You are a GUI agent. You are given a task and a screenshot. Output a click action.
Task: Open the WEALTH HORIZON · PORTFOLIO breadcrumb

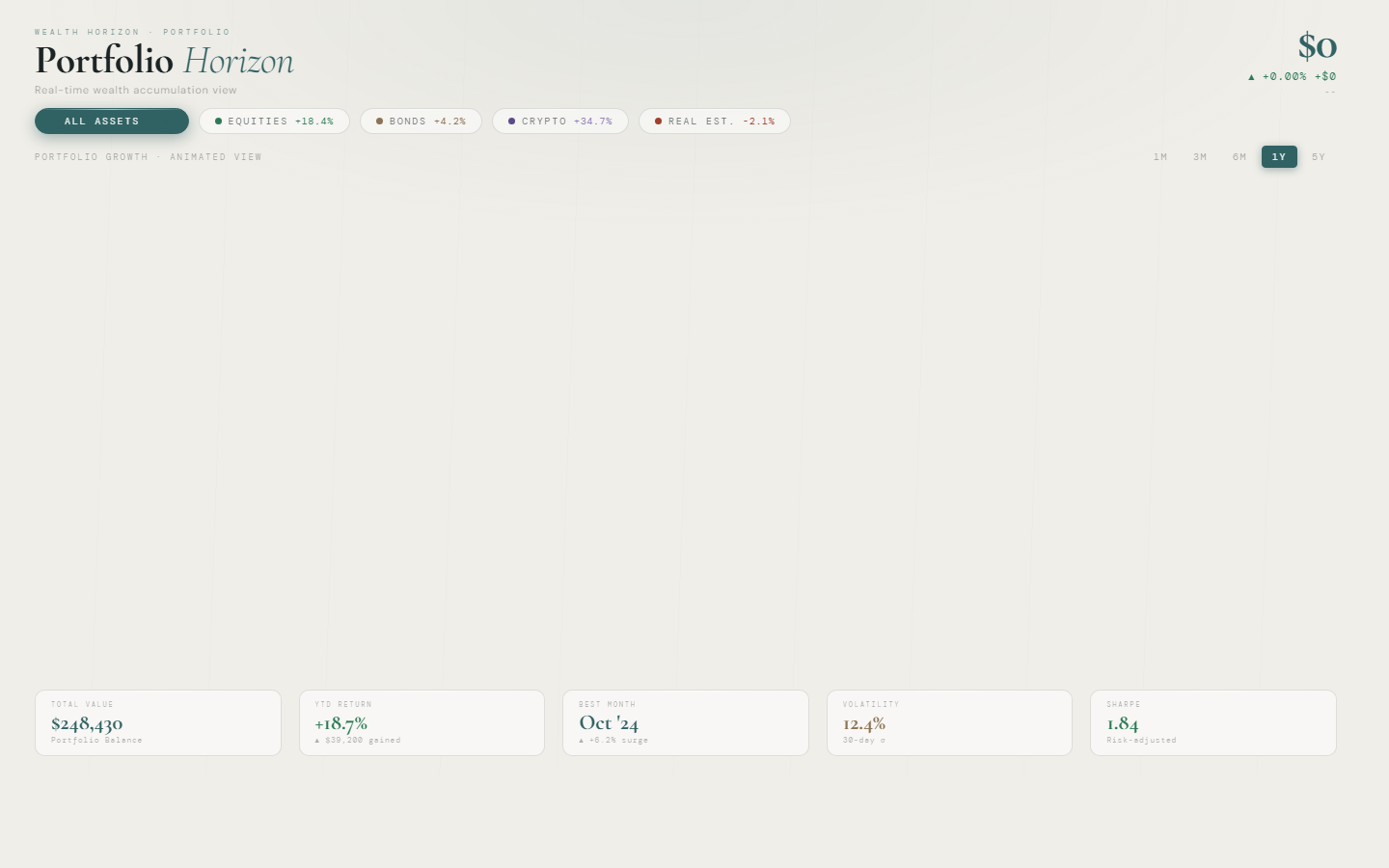(132, 32)
